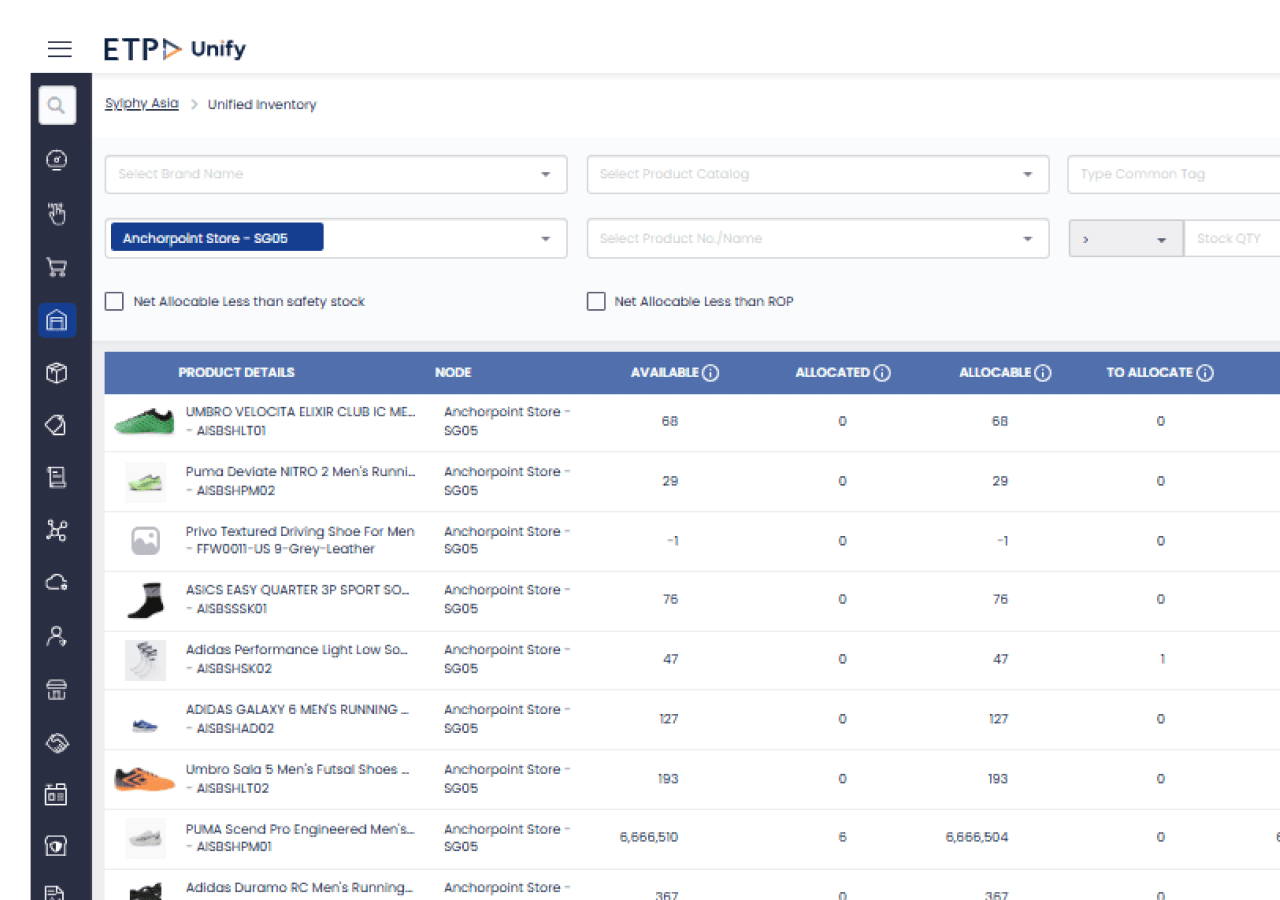This screenshot has width=1280, height=900.
Task: Check Net Allocable Less than ROP
Action: tap(596, 301)
